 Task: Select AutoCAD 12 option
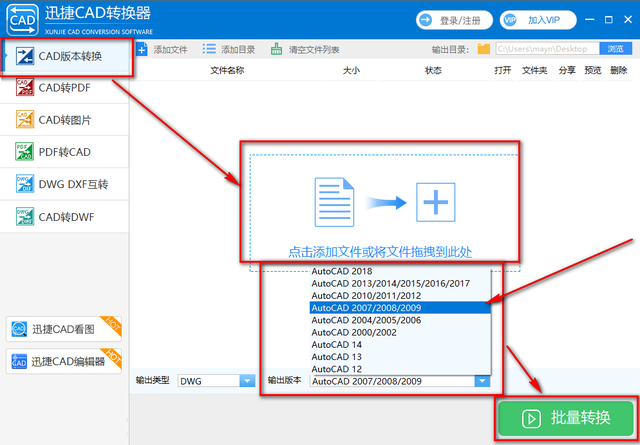[x=400, y=369]
